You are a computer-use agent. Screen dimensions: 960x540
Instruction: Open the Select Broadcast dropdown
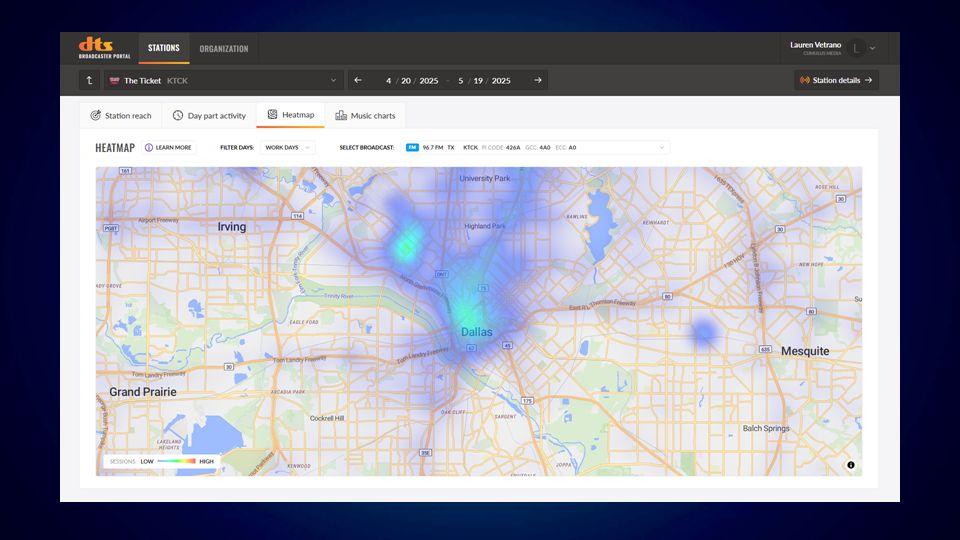[534, 148]
